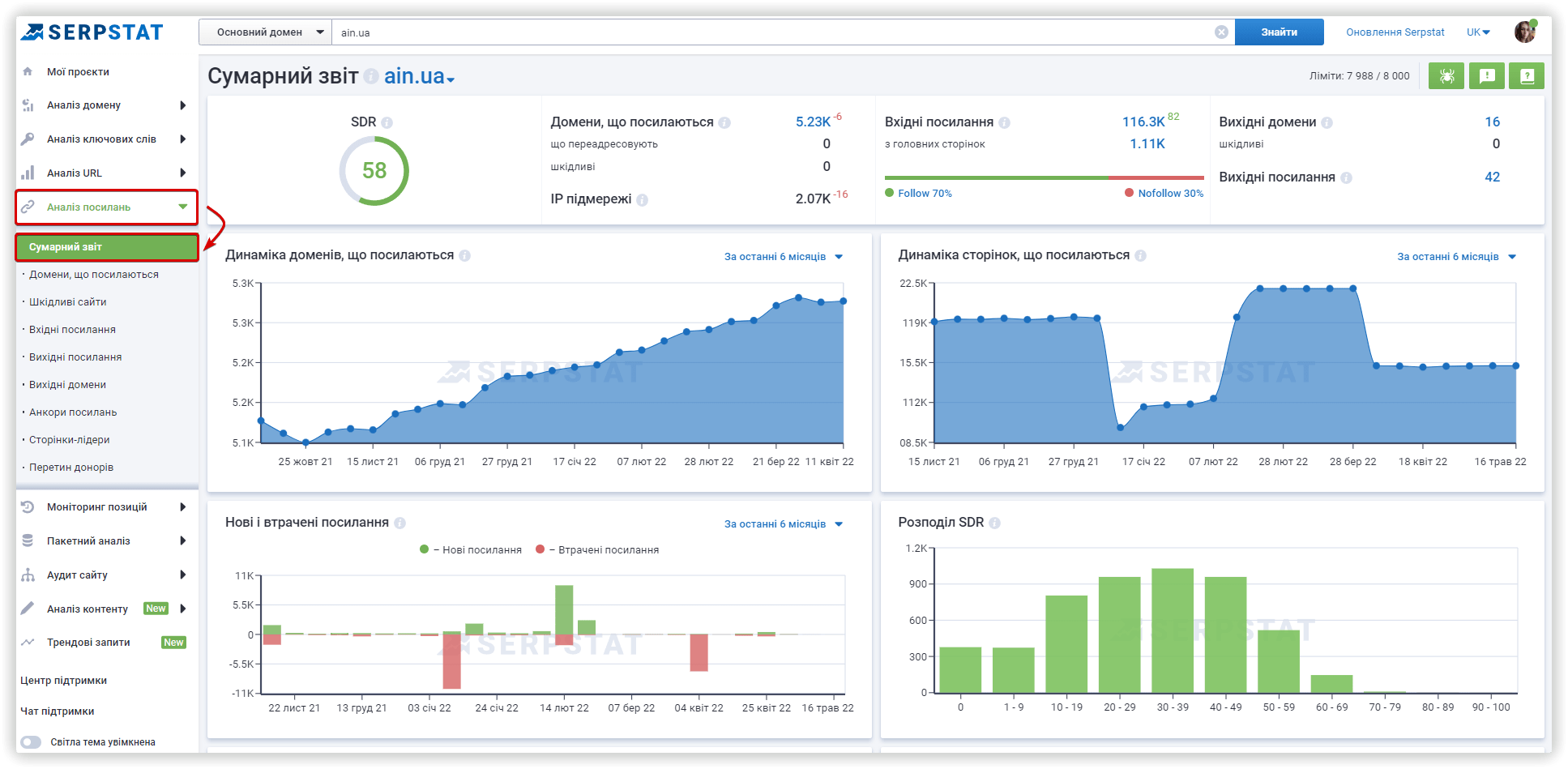Screen dimensions: 1568x769
Task: Click the SDR 58 circular gauge
Action: tap(374, 171)
